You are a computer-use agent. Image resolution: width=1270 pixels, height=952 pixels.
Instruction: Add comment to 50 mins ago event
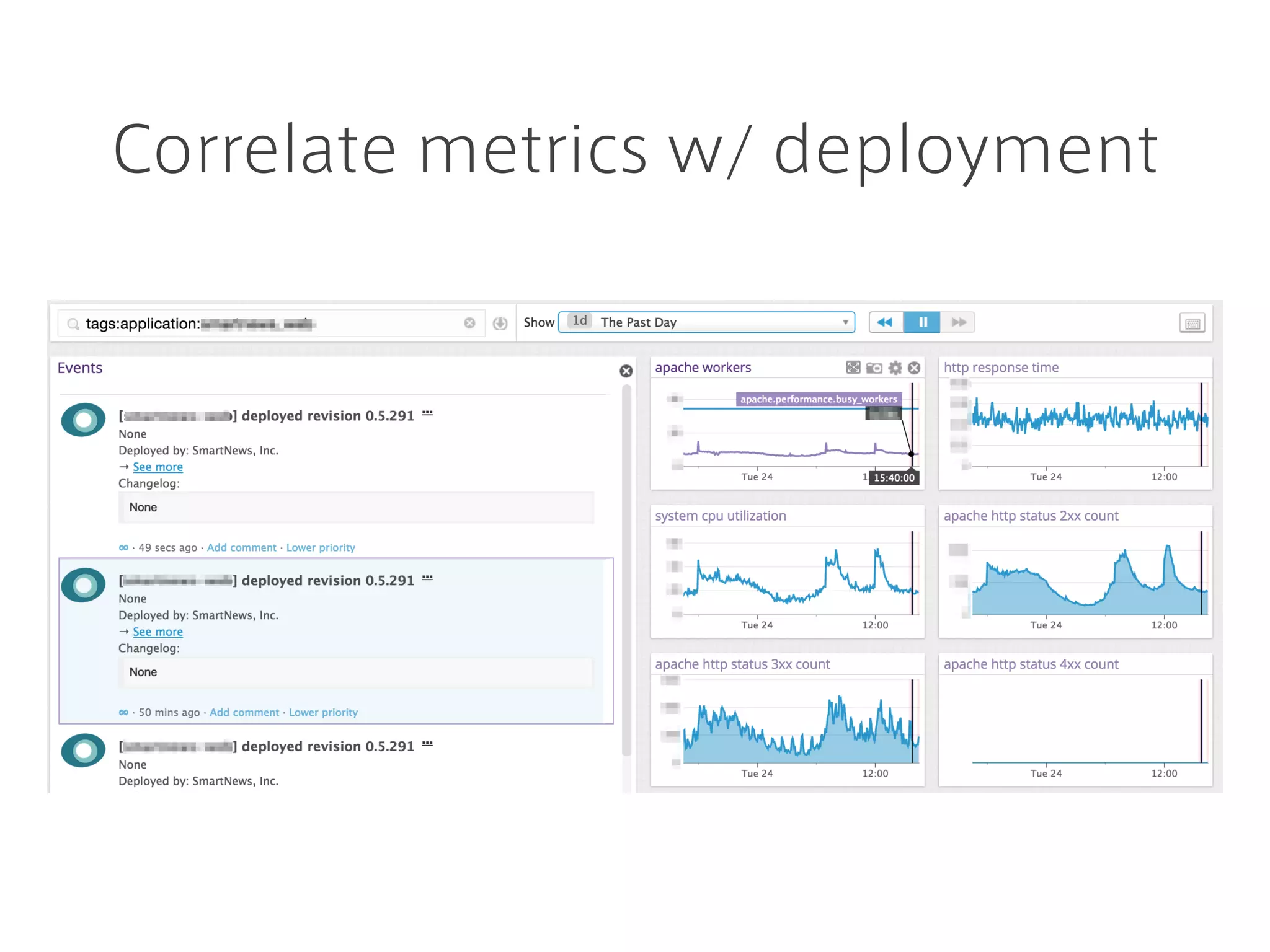[x=244, y=712]
